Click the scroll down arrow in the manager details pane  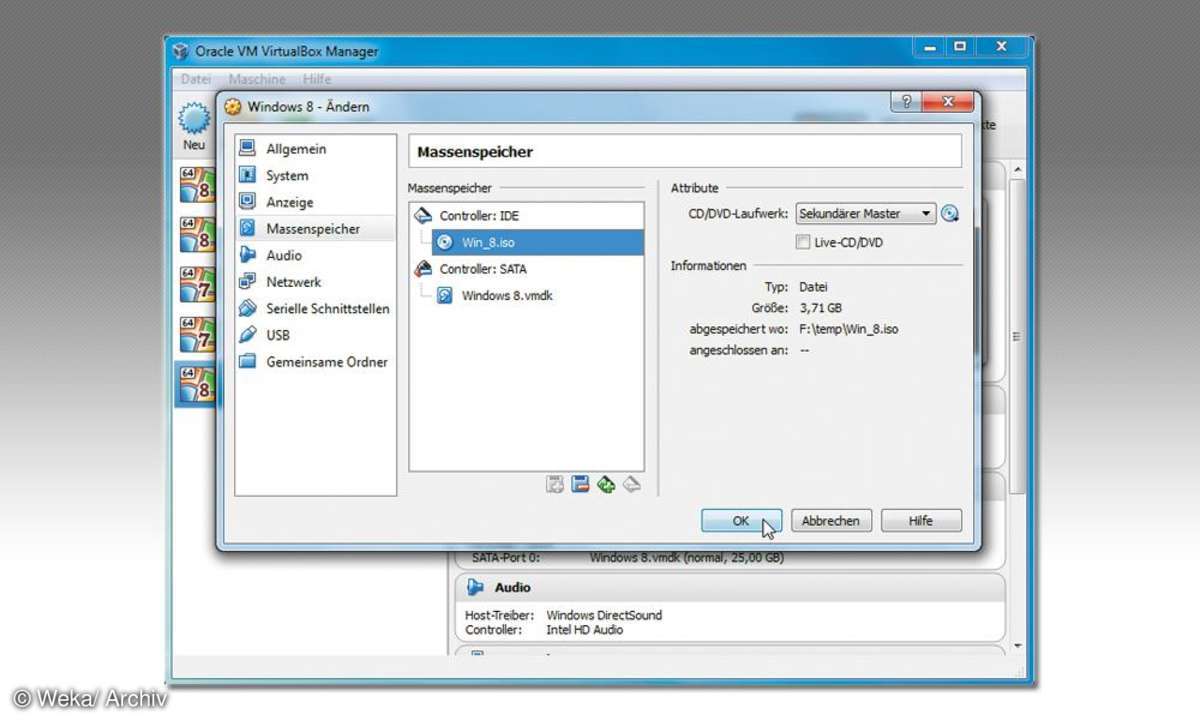point(1018,646)
